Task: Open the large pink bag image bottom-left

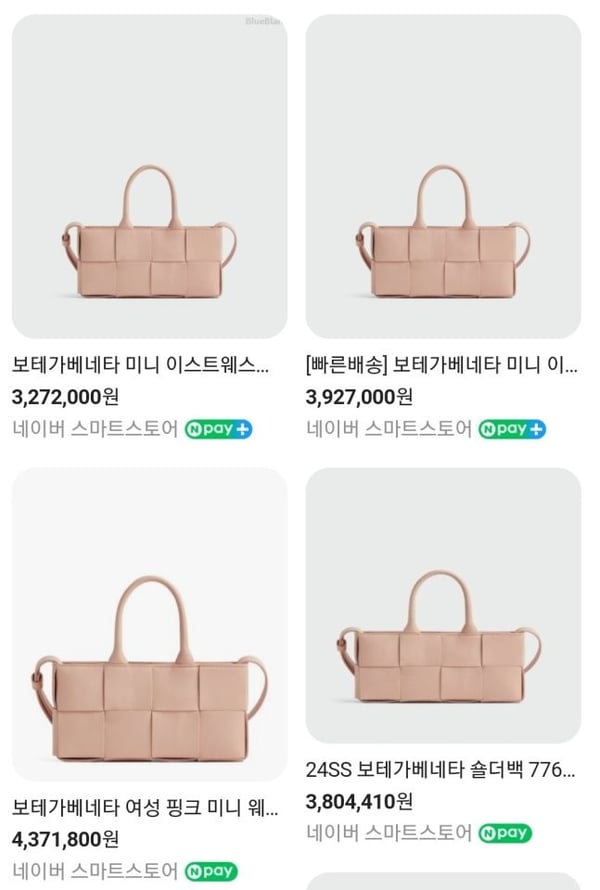Action: (149, 625)
